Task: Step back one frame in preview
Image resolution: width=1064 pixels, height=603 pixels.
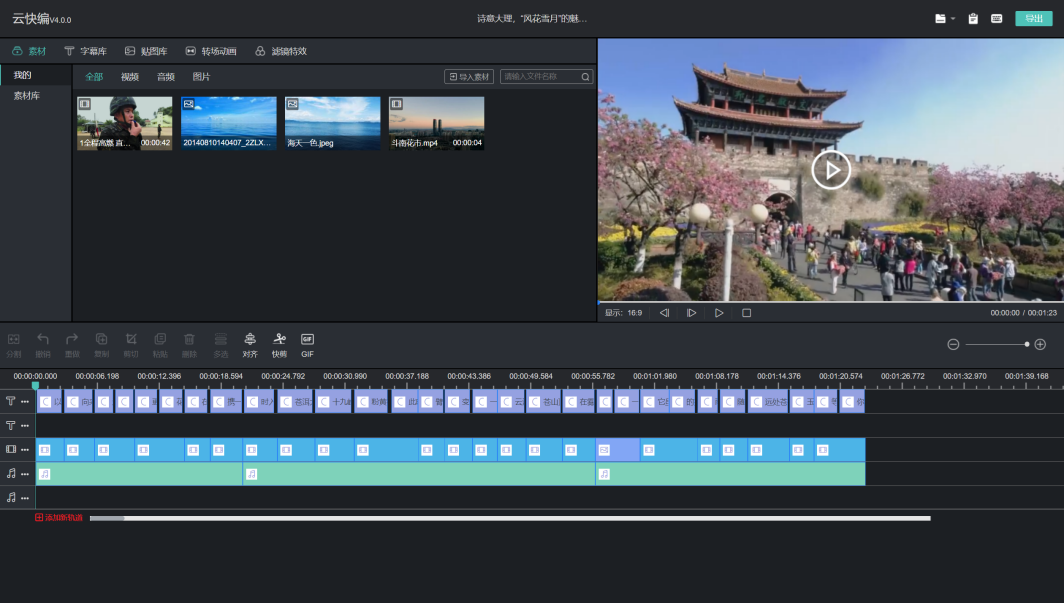Action: [664, 313]
